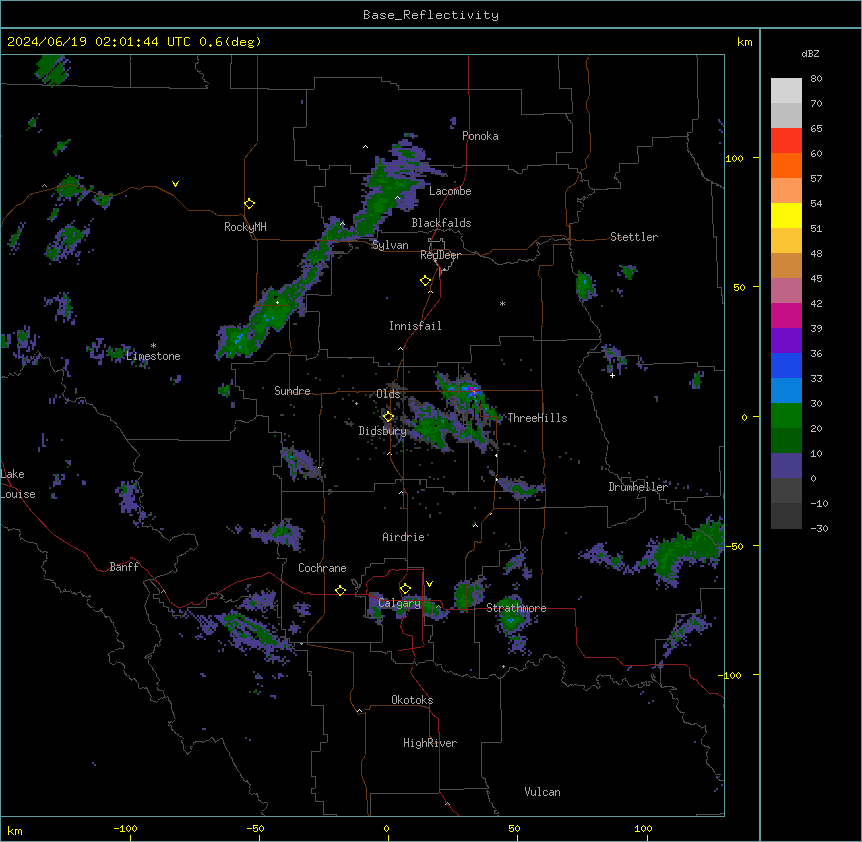
Task: Click the white plus marker north of Drumheller
Action: pos(612,375)
